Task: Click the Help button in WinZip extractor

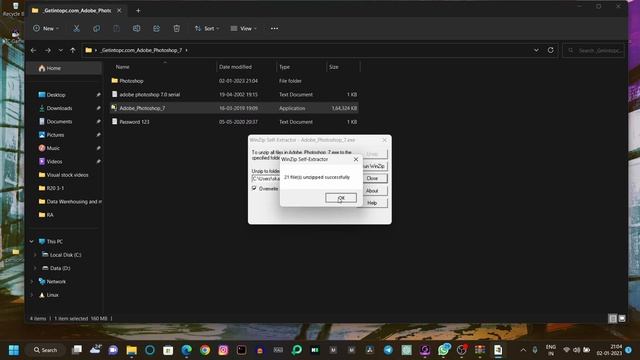Action: 372,203
